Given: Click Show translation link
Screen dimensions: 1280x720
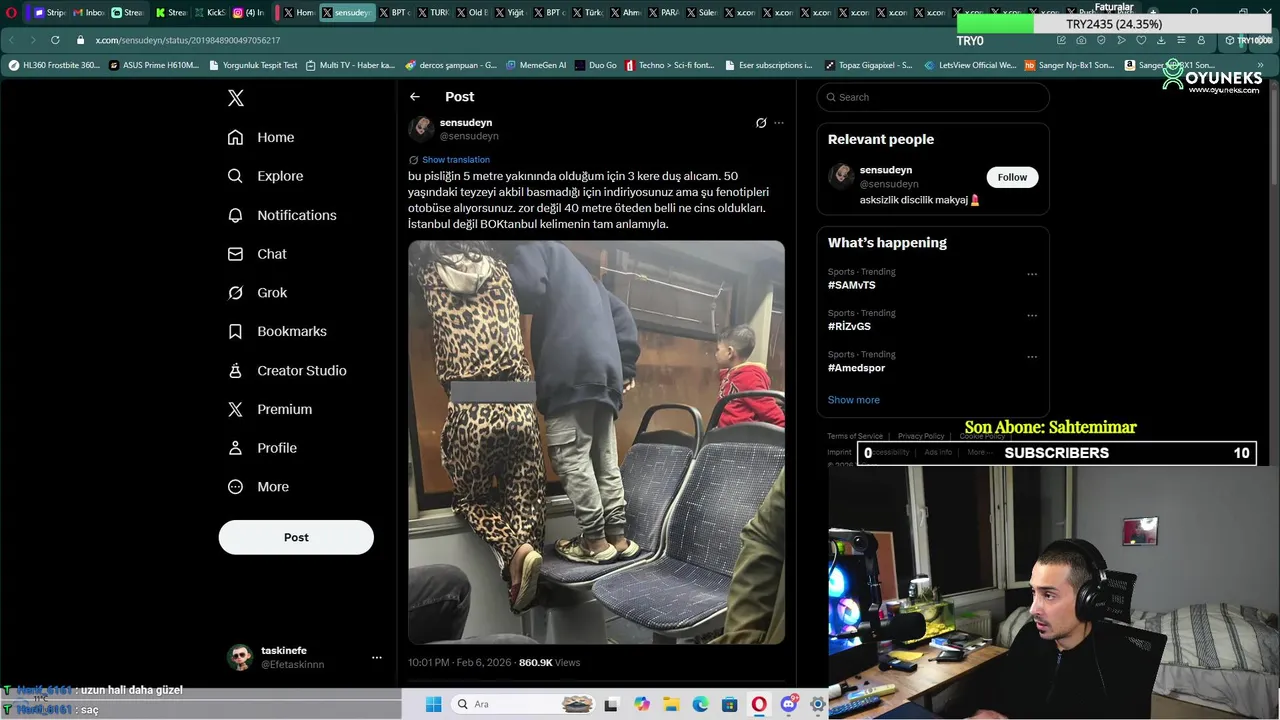Looking at the screenshot, I should (456, 160).
